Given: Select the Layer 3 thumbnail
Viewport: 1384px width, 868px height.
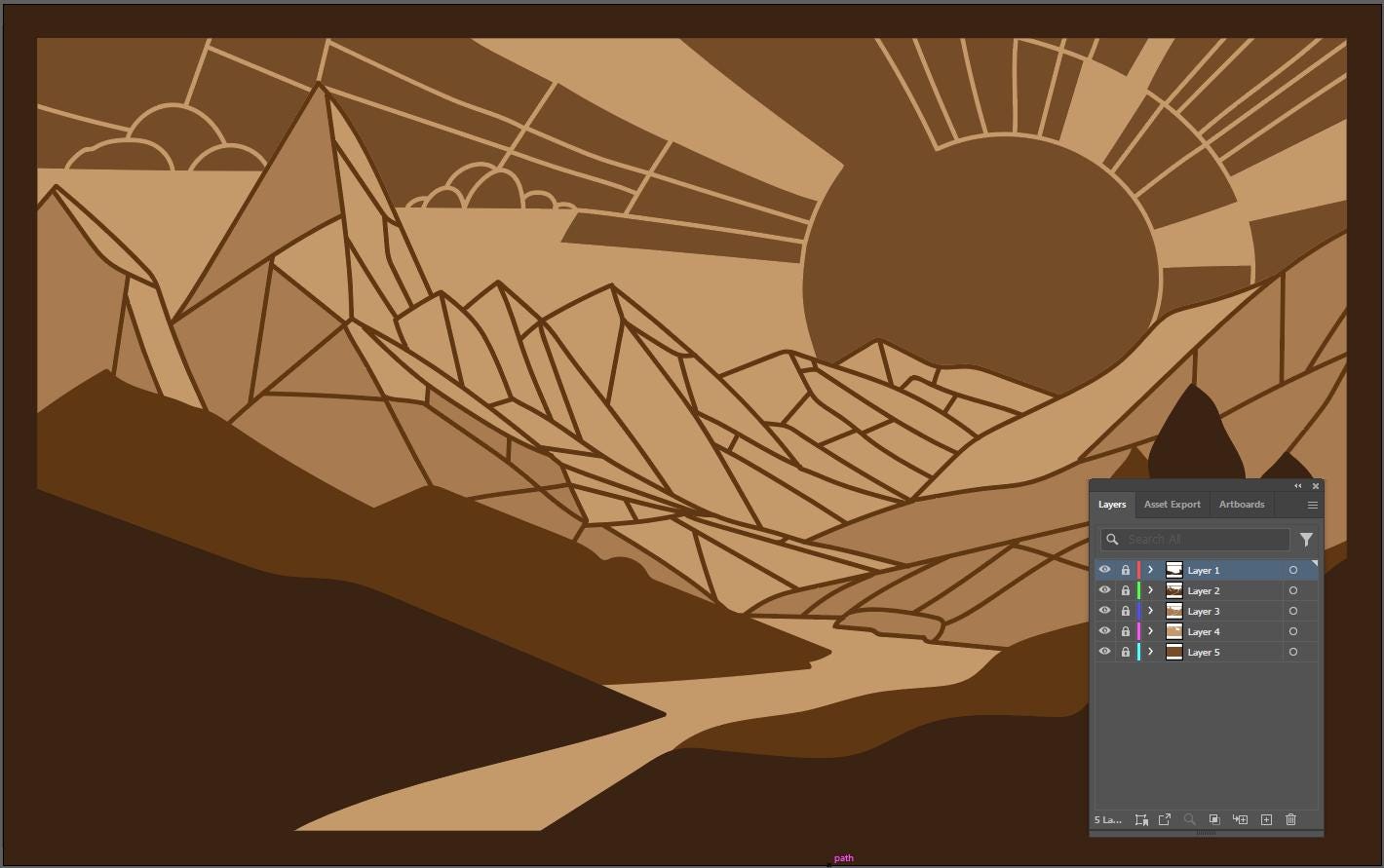Looking at the screenshot, I should [x=1174, y=611].
